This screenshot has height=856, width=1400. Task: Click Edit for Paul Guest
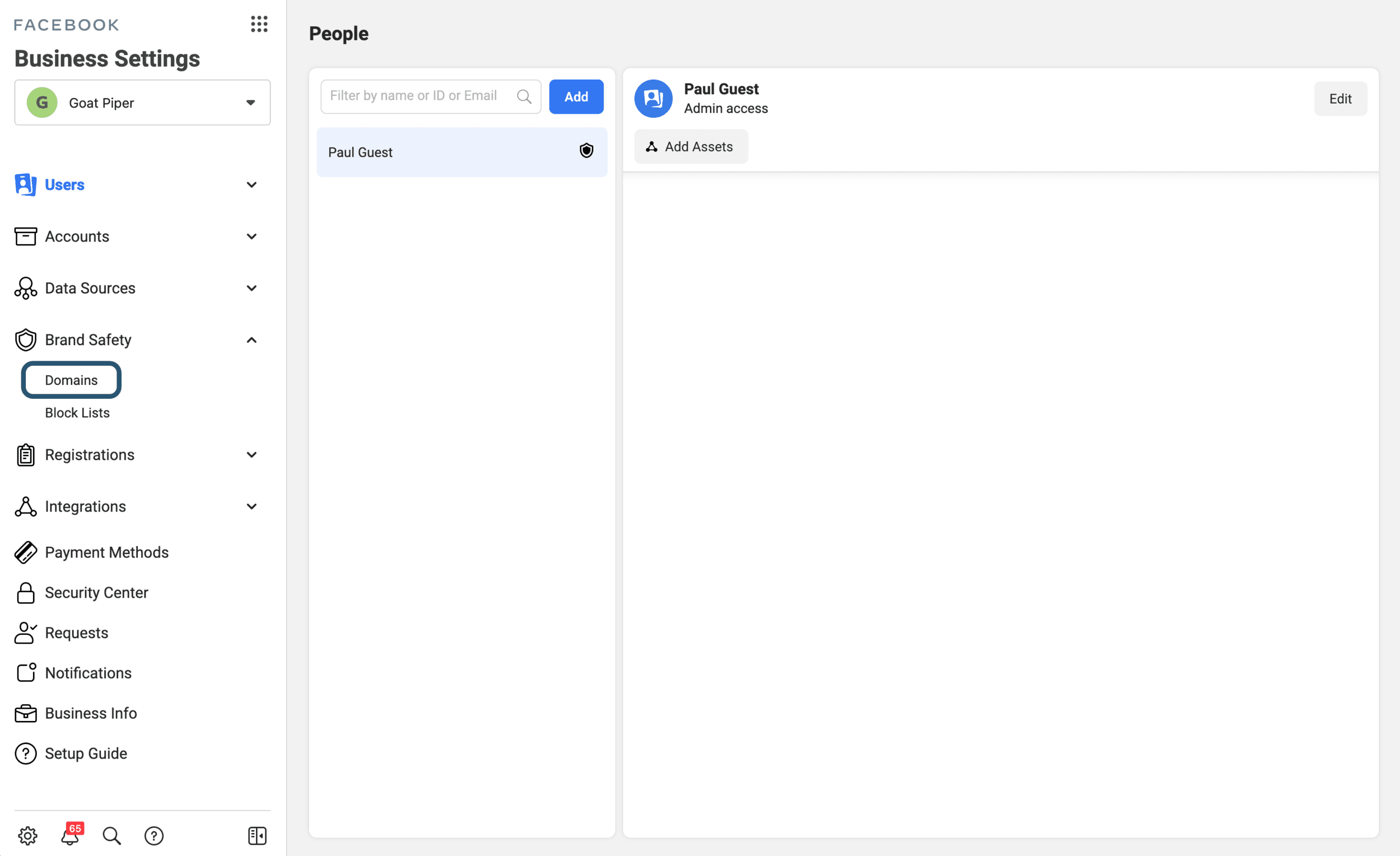click(x=1339, y=99)
